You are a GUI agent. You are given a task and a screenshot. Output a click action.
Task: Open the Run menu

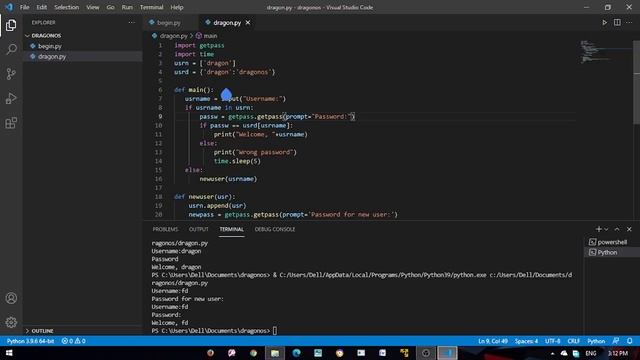click(127, 7)
